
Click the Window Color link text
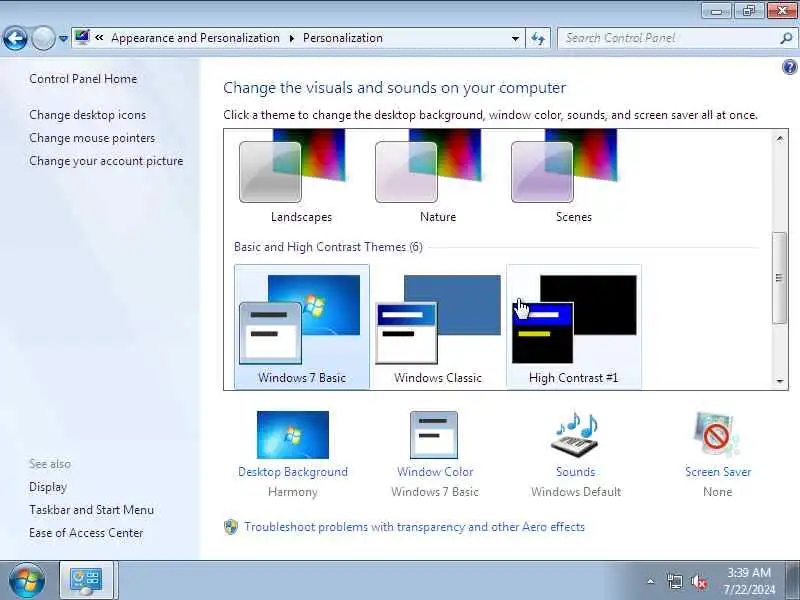(x=435, y=472)
